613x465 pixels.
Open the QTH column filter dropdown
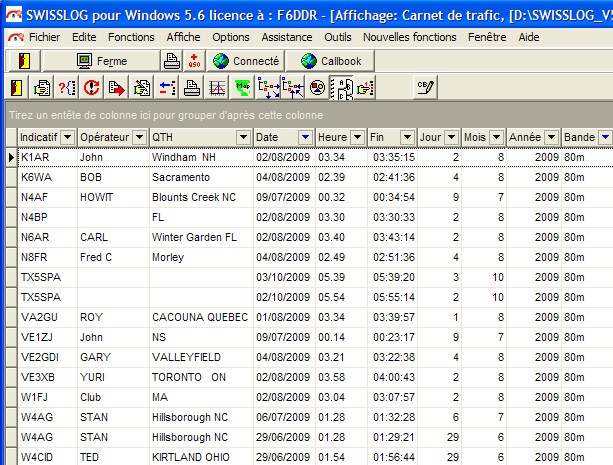pyautogui.click(x=243, y=137)
